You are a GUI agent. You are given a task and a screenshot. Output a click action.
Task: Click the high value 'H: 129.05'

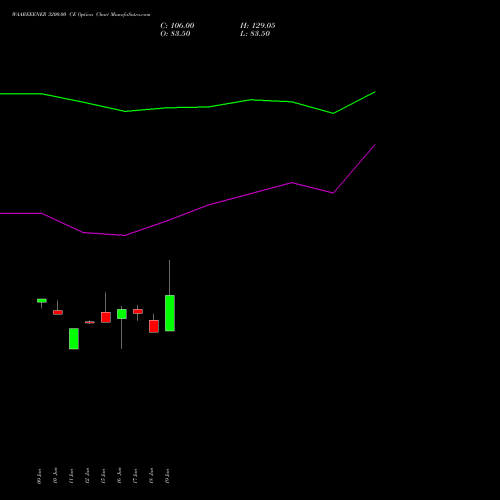257,26
